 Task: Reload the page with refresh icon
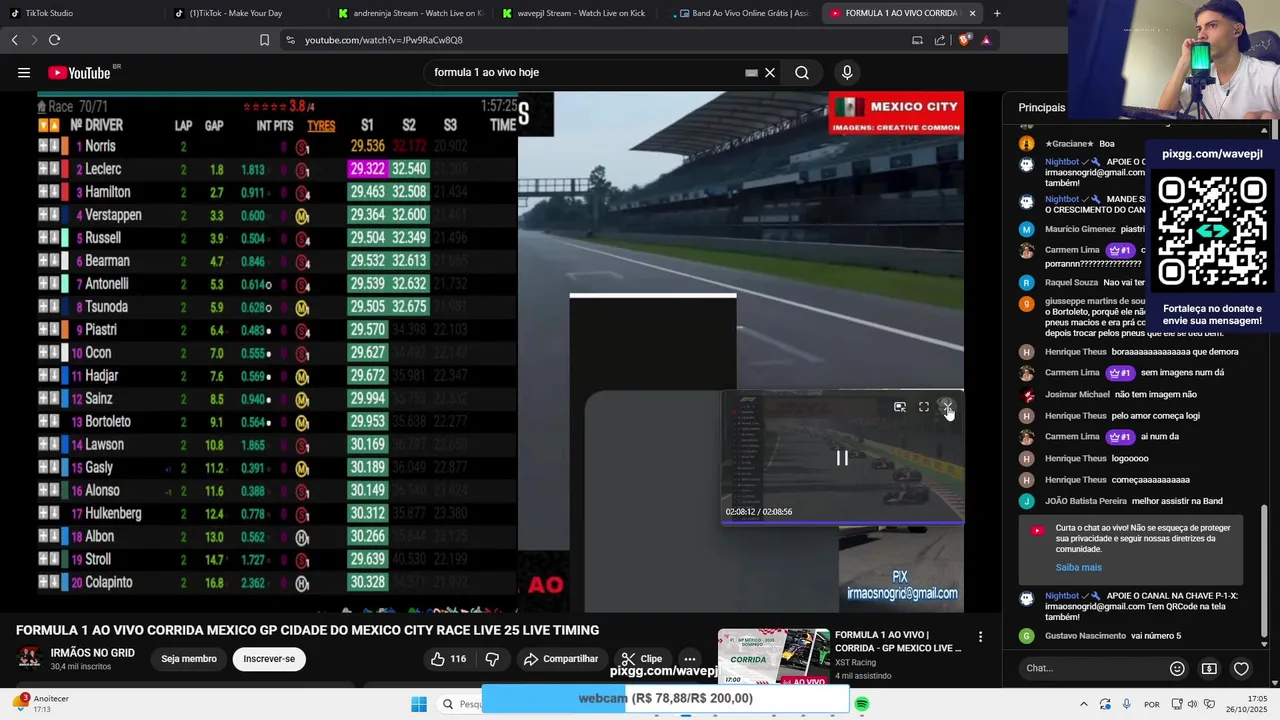pos(54,40)
